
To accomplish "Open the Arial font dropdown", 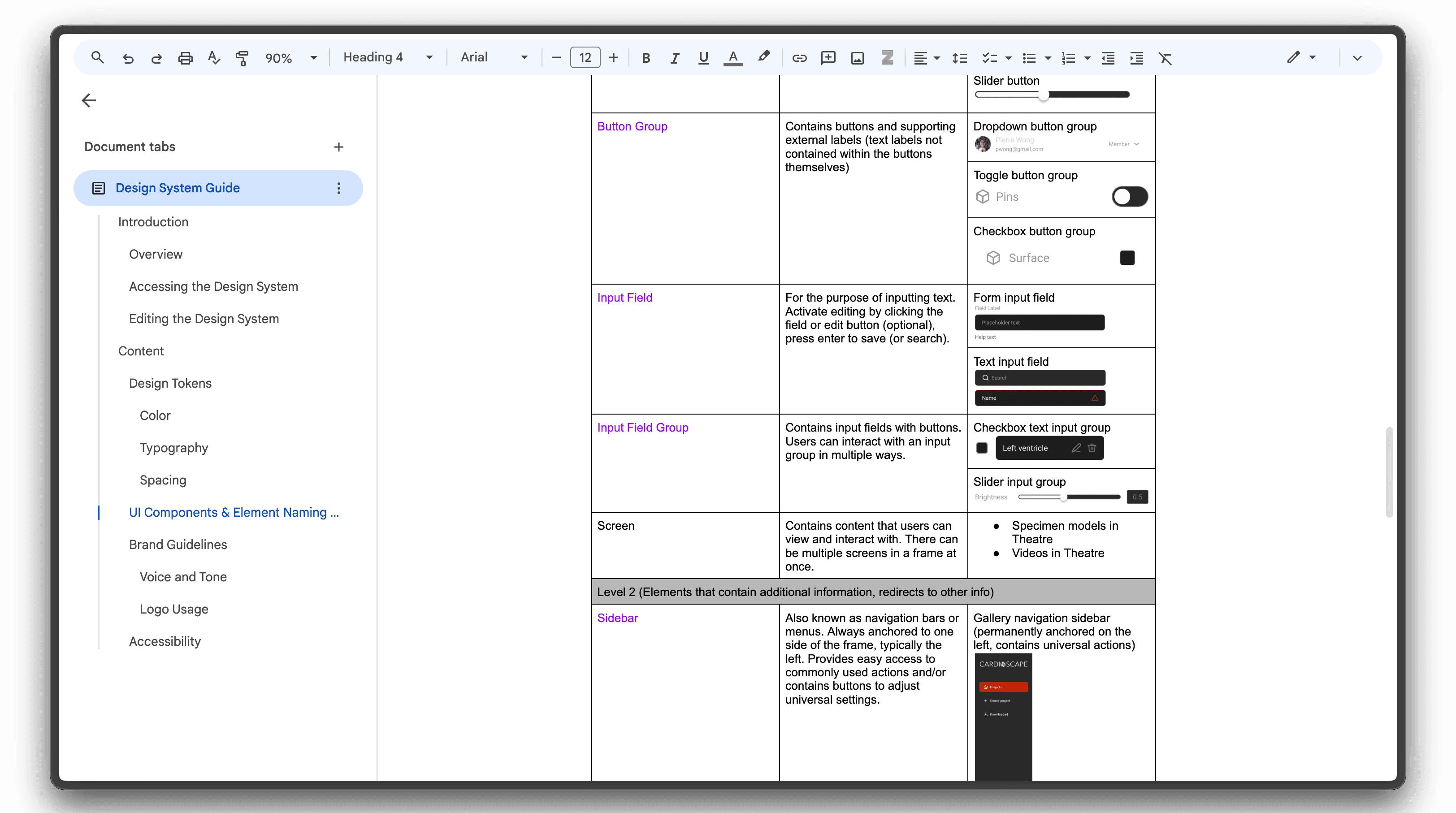I will pos(494,57).
